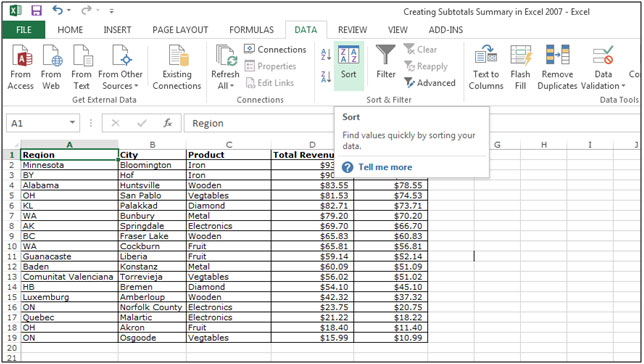Click the Flash Fill icon
Screen dimensions: 644x364
tap(520, 67)
